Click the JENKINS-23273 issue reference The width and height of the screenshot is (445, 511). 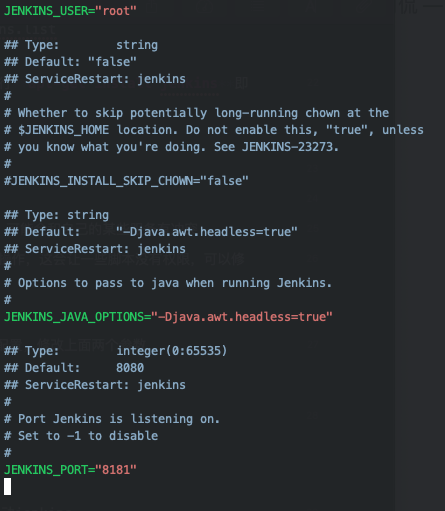tap(288, 147)
